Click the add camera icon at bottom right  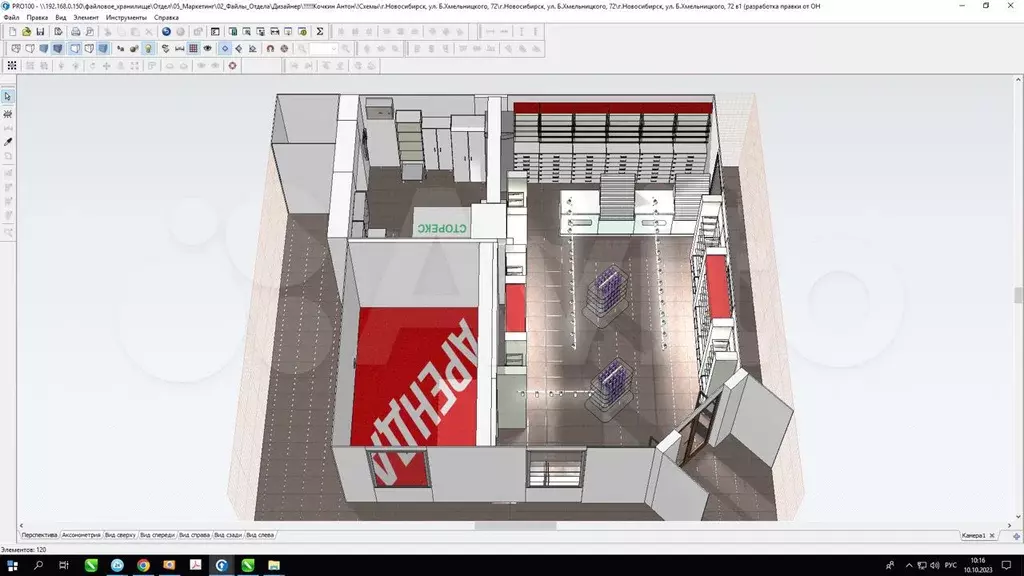click(1016, 536)
